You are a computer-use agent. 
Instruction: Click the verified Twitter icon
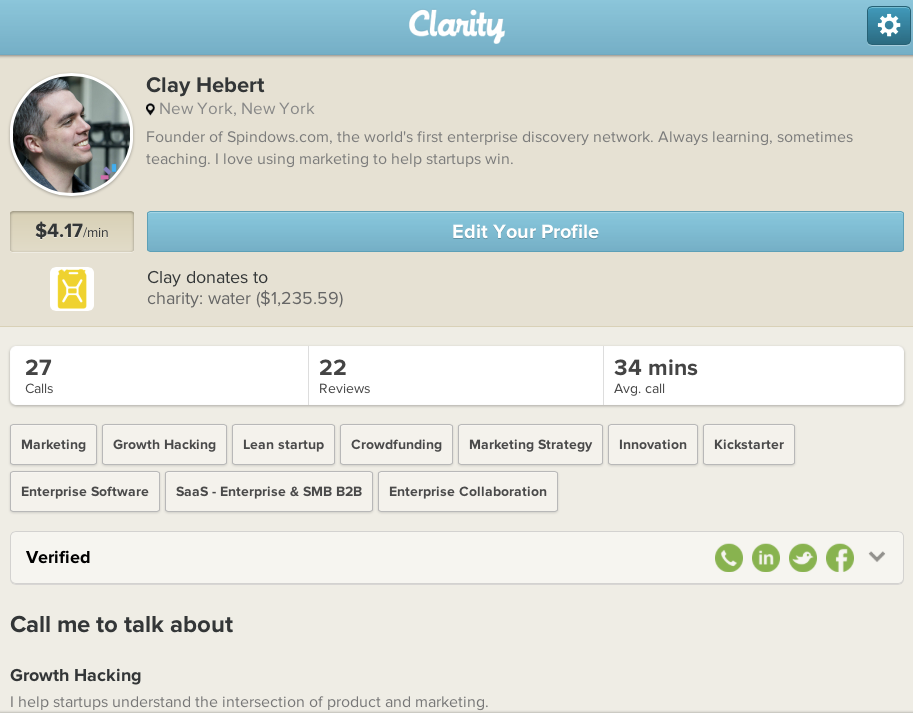pyautogui.click(x=803, y=558)
